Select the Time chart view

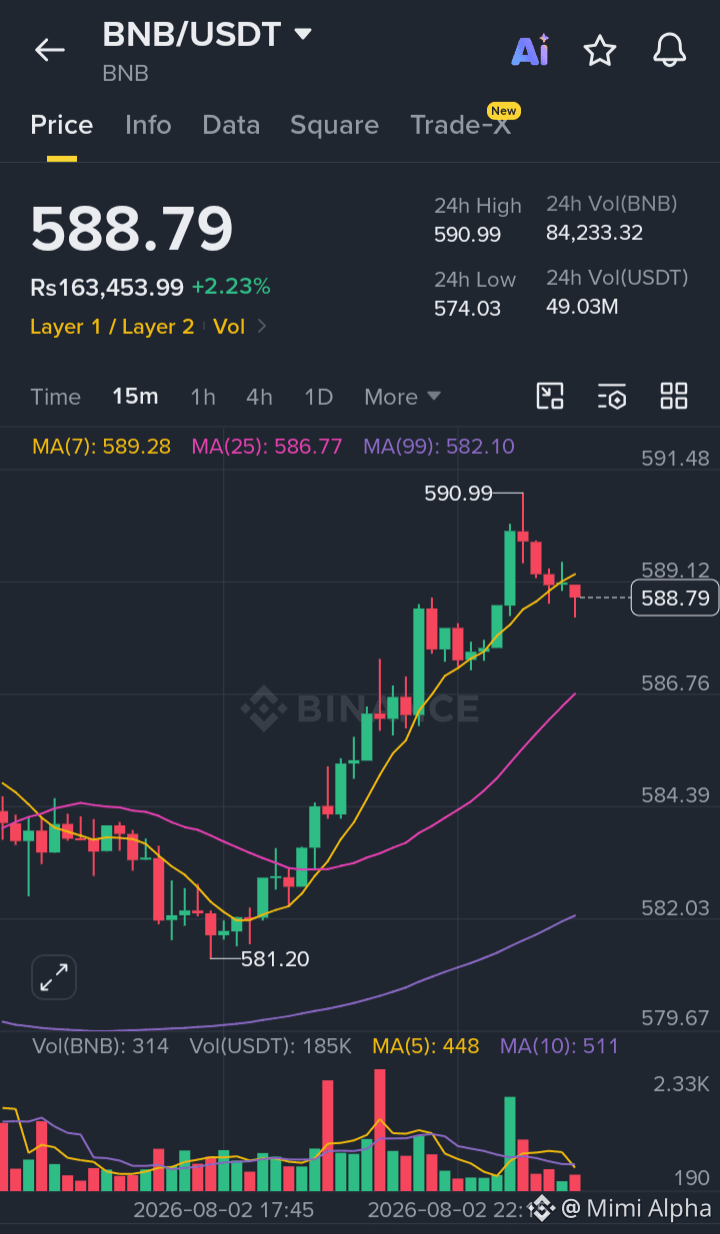point(55,397)
